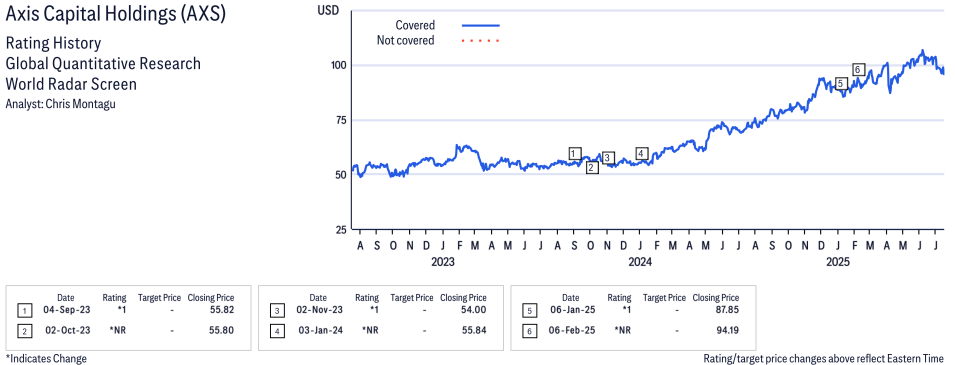Image resolution: width=955 pixels, height=365 pixels.
Task: Click the table box numbered 6
Action: pos(529,331)
